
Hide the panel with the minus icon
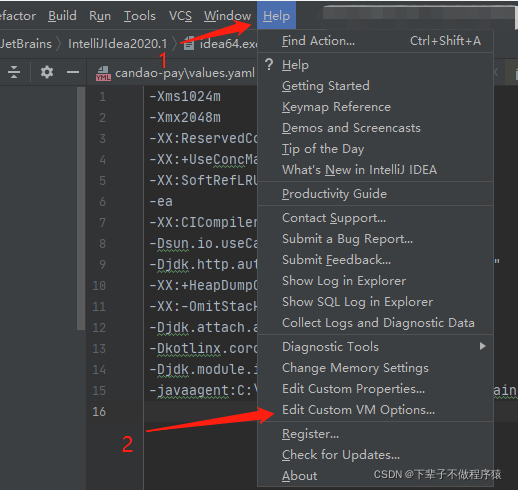73,72
